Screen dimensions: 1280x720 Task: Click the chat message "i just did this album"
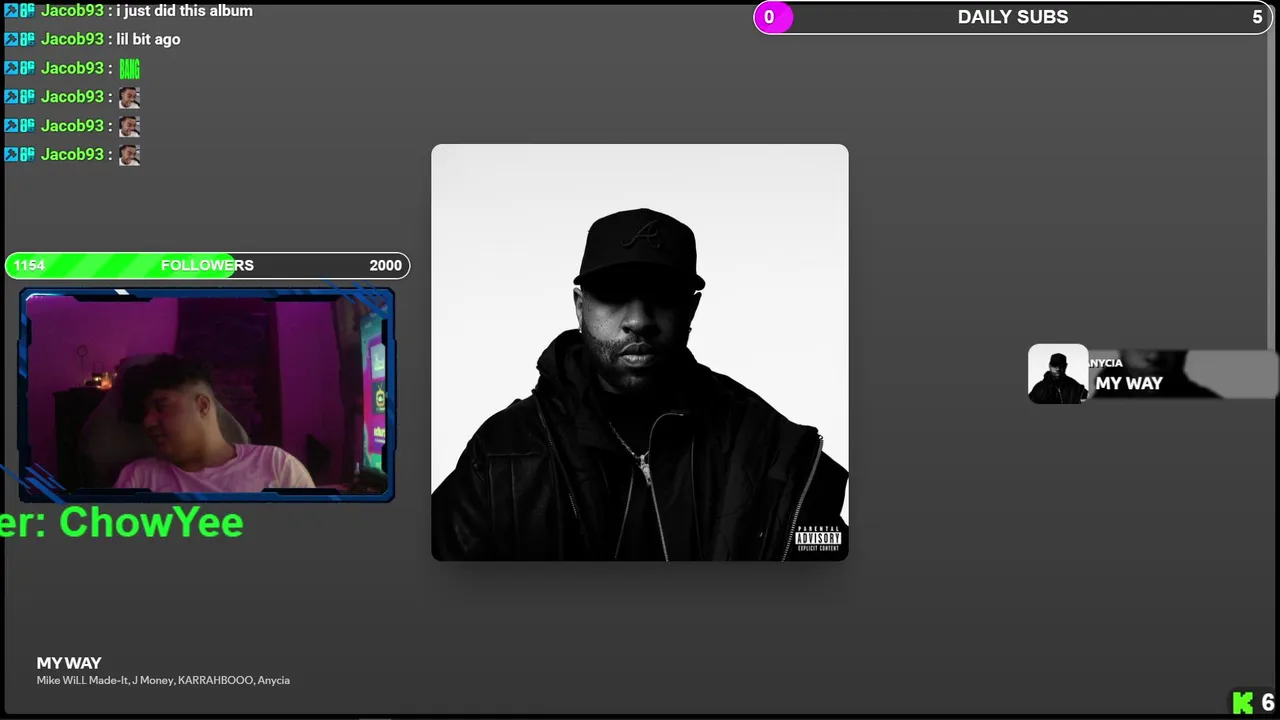184,11
